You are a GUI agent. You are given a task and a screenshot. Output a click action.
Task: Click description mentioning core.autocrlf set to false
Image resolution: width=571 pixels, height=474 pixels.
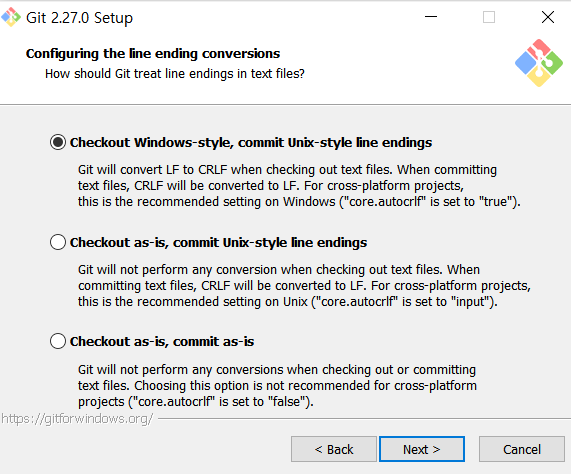tap(277, 386)
